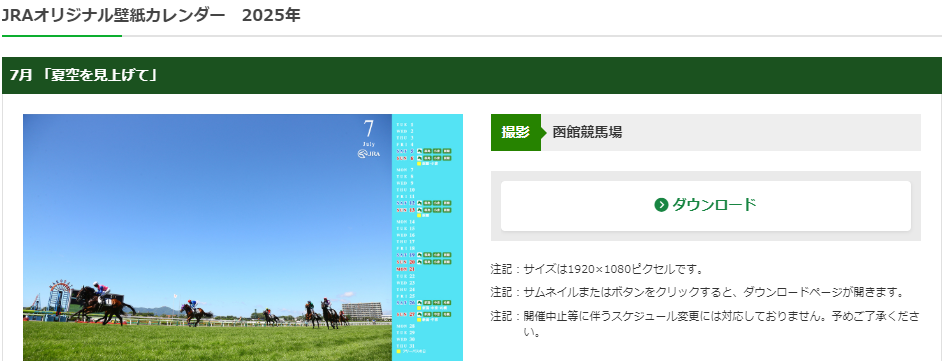Click the JRA logo on the wallpaper
Screen dimensions: 945x361
[369, 154]
